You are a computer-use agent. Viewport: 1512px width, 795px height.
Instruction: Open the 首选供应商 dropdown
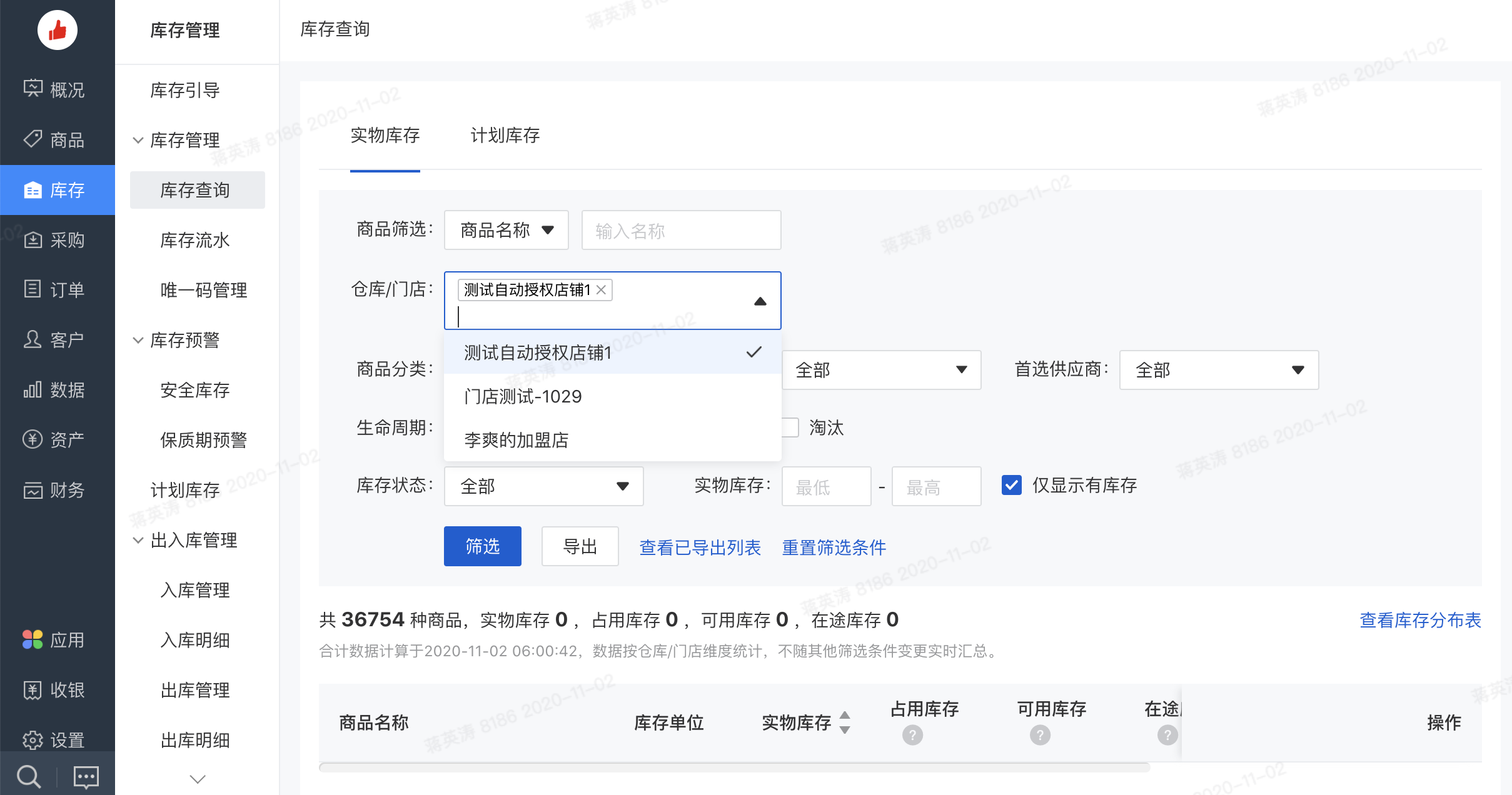(1218, 370)
